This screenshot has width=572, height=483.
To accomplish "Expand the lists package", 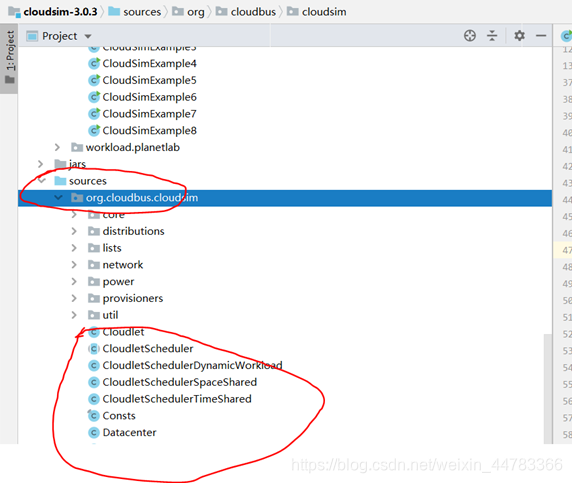I will pos(74,248).
